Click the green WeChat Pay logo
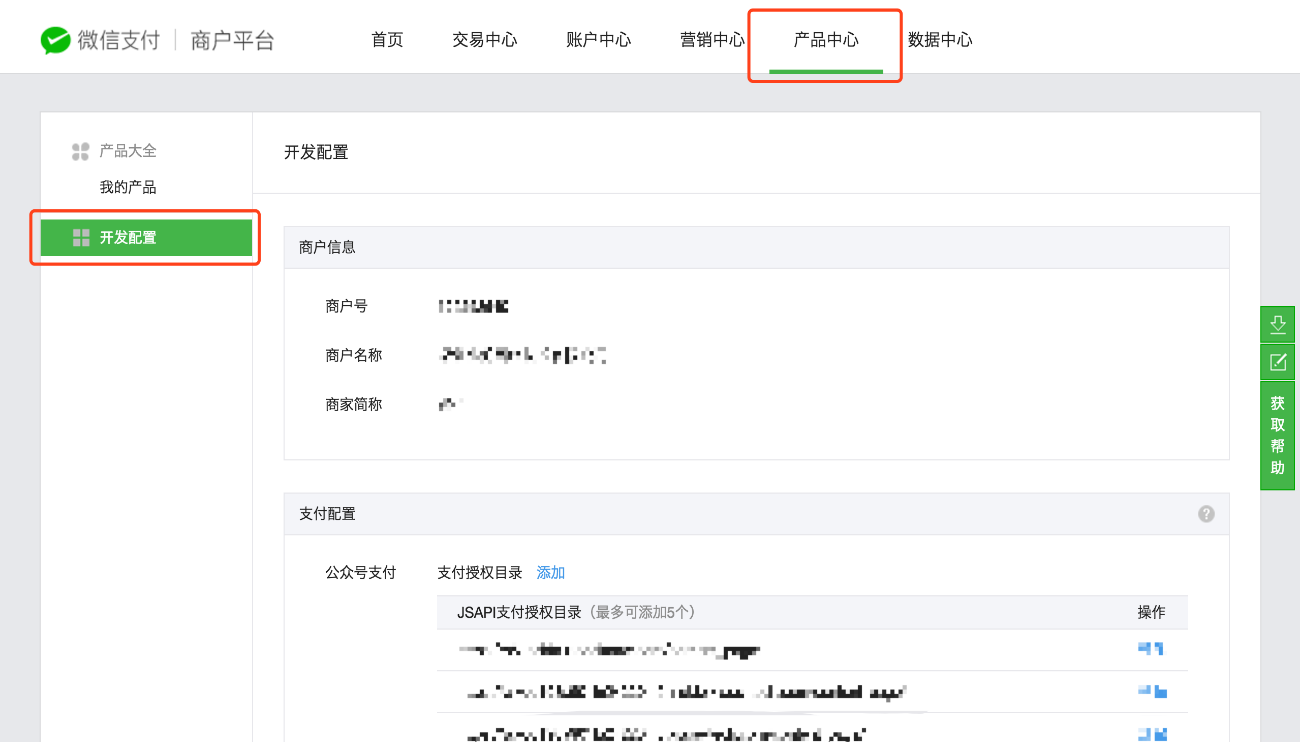This screenshot has width=1300, height=742. [x=56, y=40]
